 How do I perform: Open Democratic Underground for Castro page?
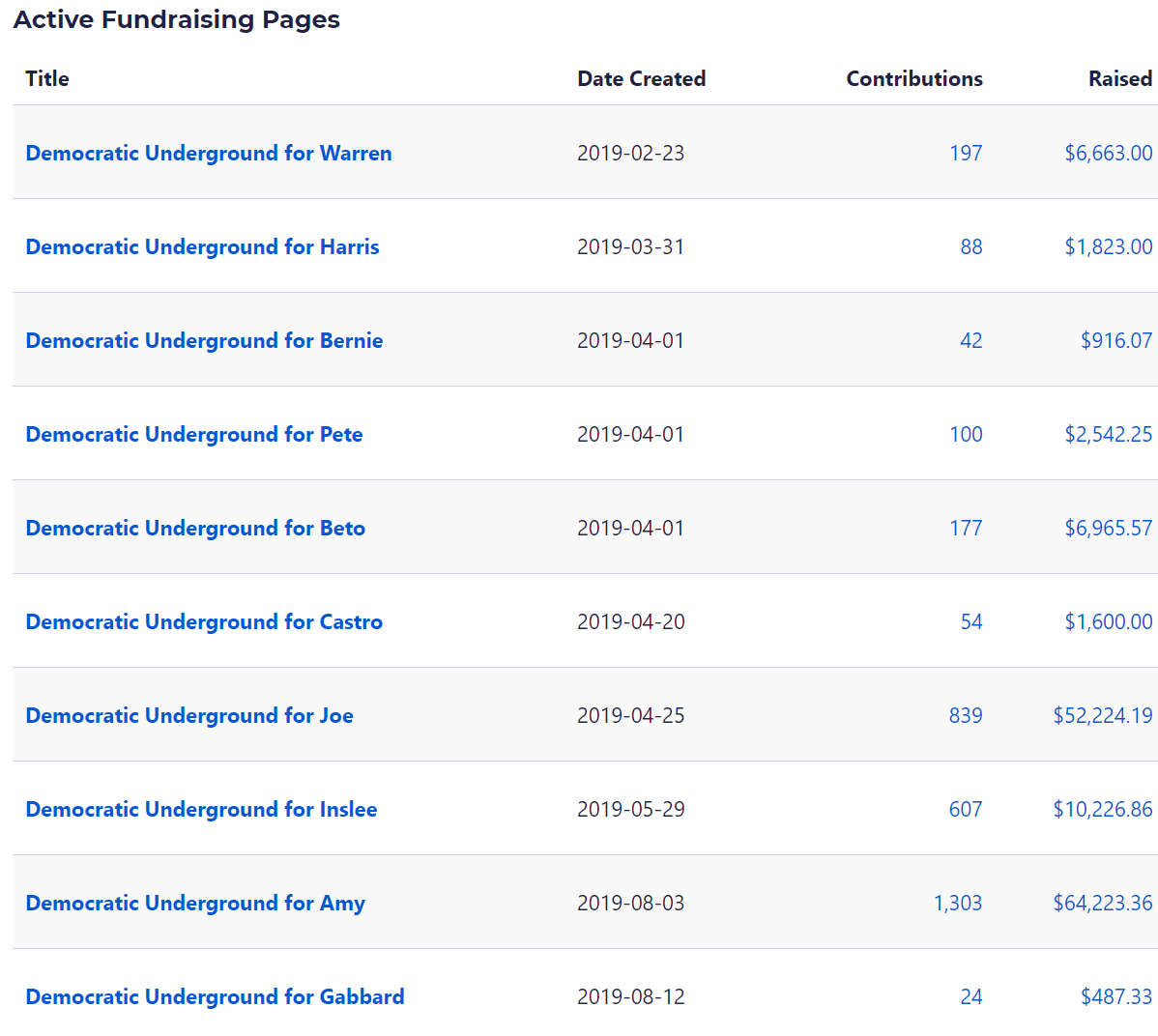pos(204,621)
